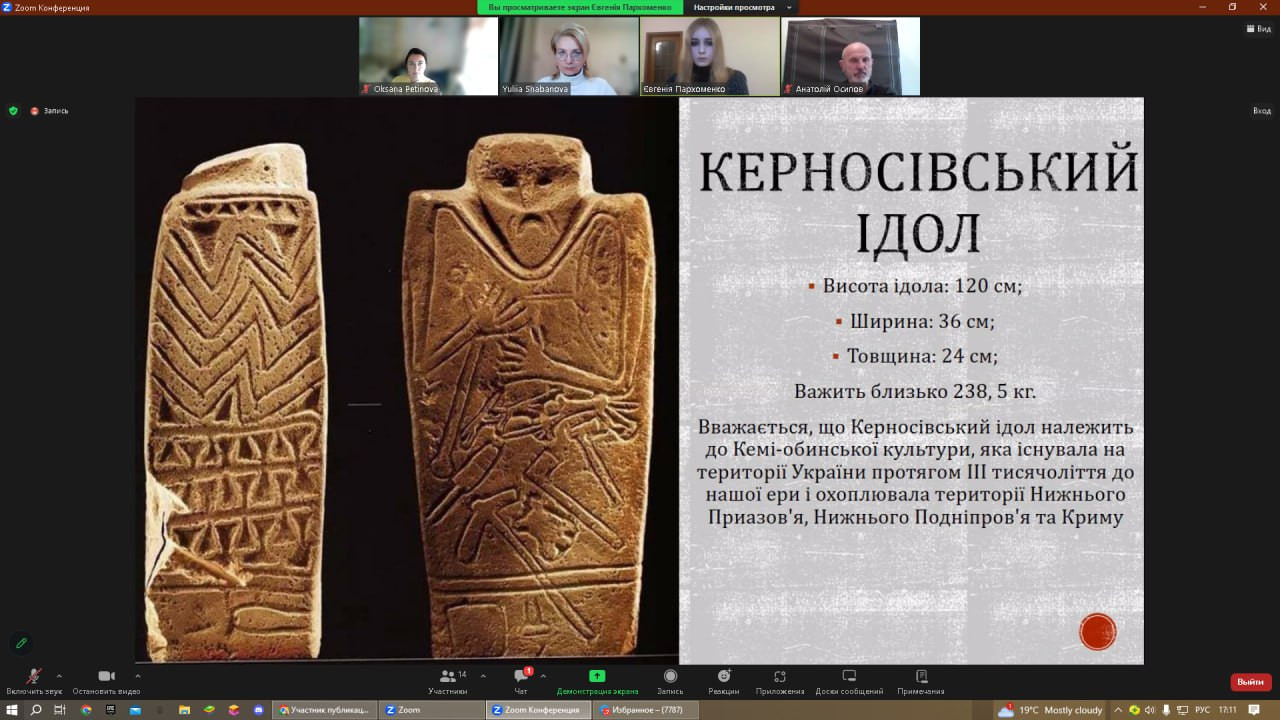The height and width of the screenshot is (720, 1280).
Task: Launch Chrome from taskbar pin
Action: 85,710
